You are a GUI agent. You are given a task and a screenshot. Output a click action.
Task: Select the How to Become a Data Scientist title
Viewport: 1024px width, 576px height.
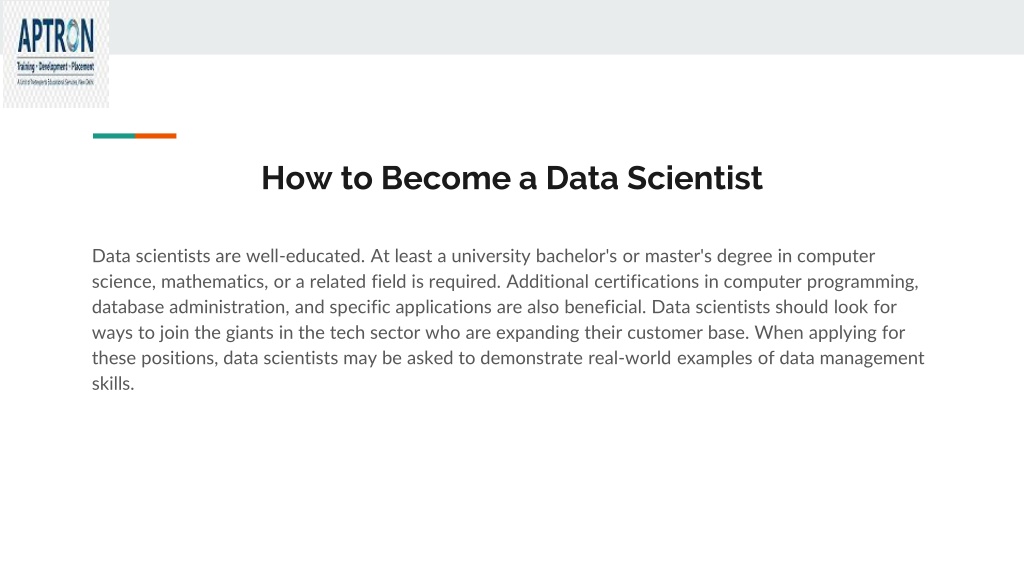(x=512, y=178)
